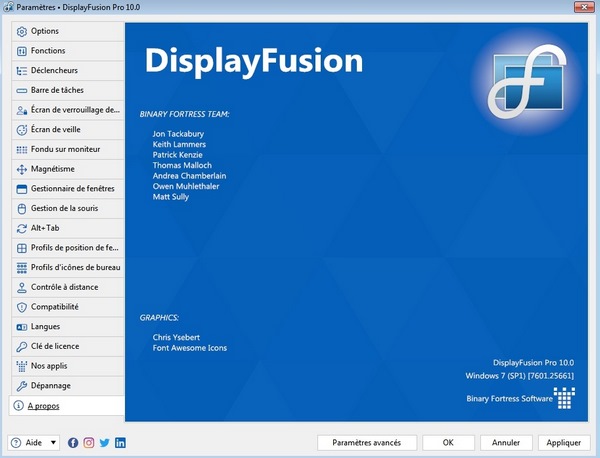Click the Appliquer button
The width and height of the screenshot is (600, 458).
coord(564,443)
